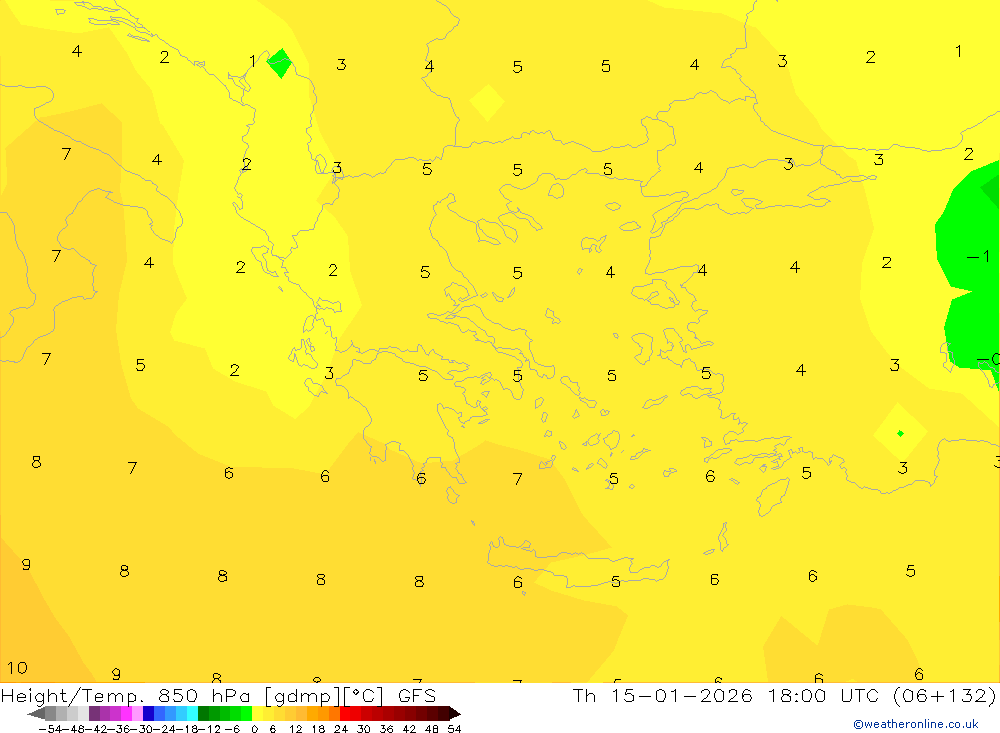Click the dark blue swatch in the legend
The width and height of the screenshot is (1000, 733).
point(149,713)
